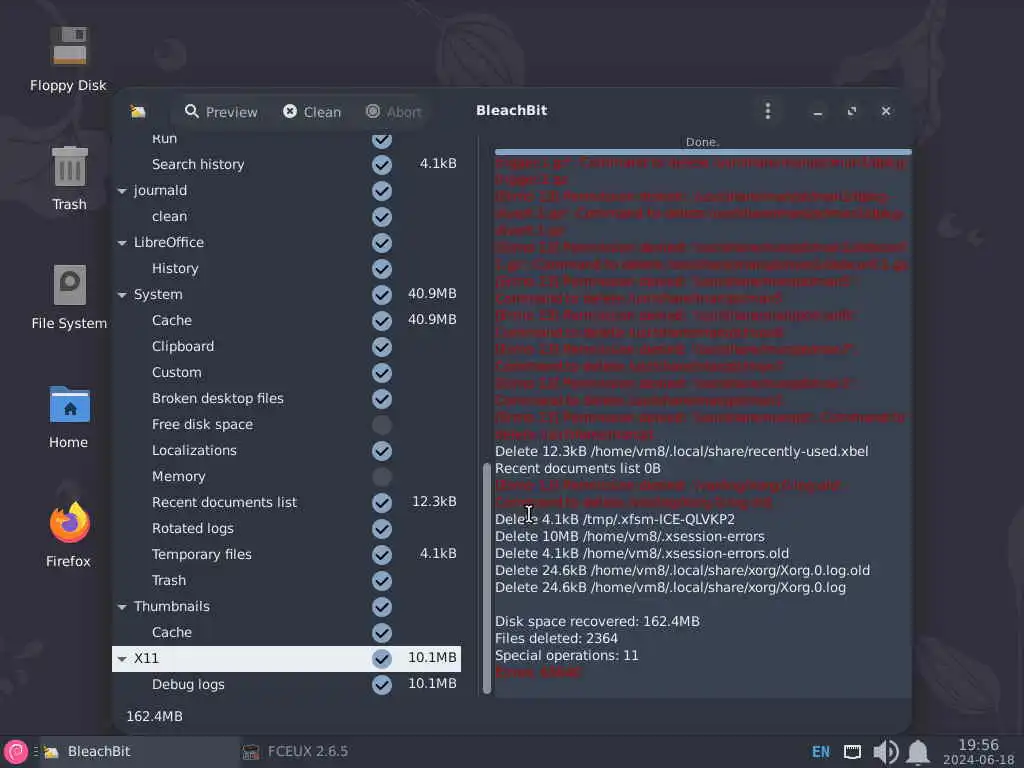Open the notifications bell icon
This screenshot has width=1024, height=768.
tap(918, 752)
